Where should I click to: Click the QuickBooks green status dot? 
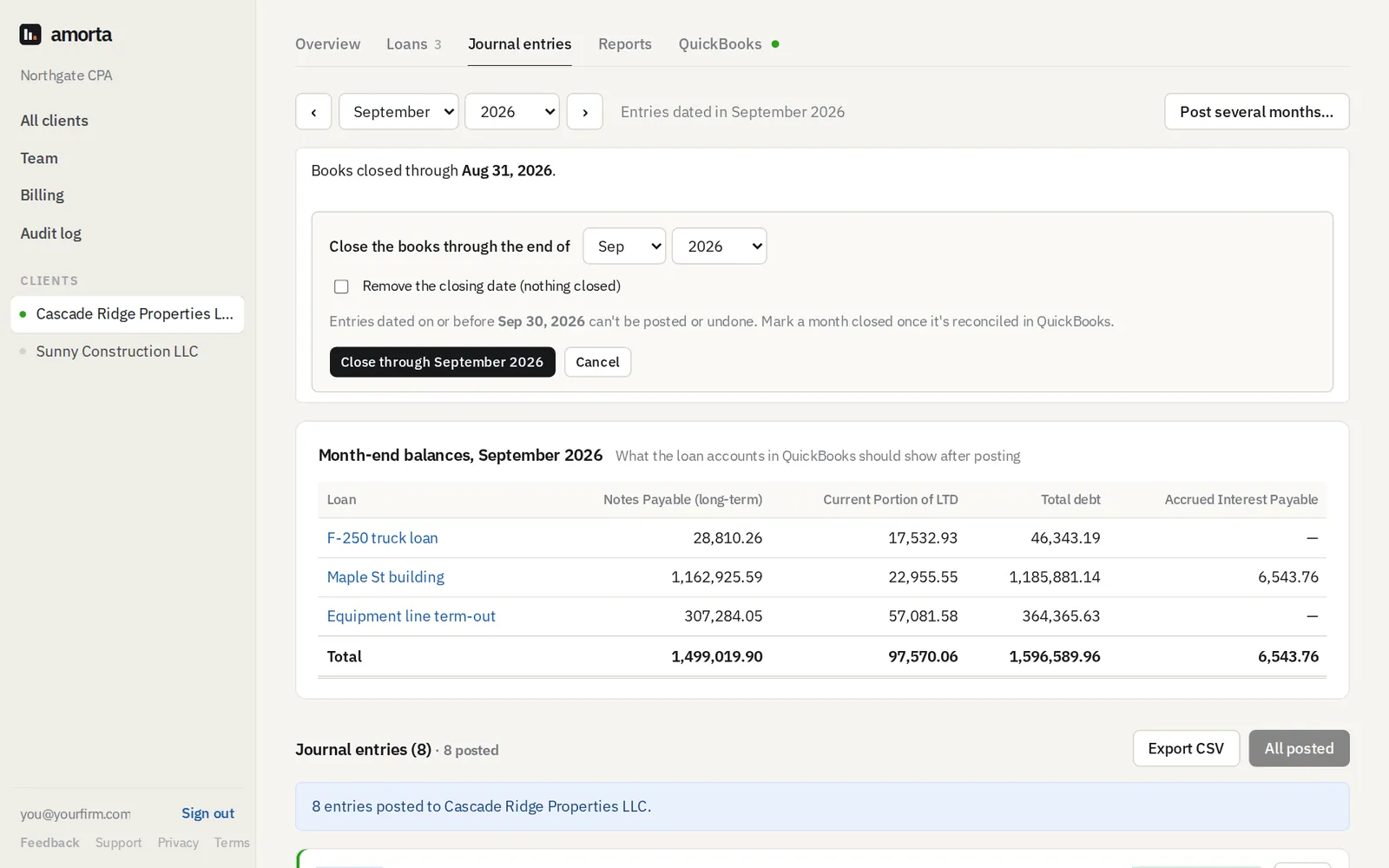coord(775,43)
